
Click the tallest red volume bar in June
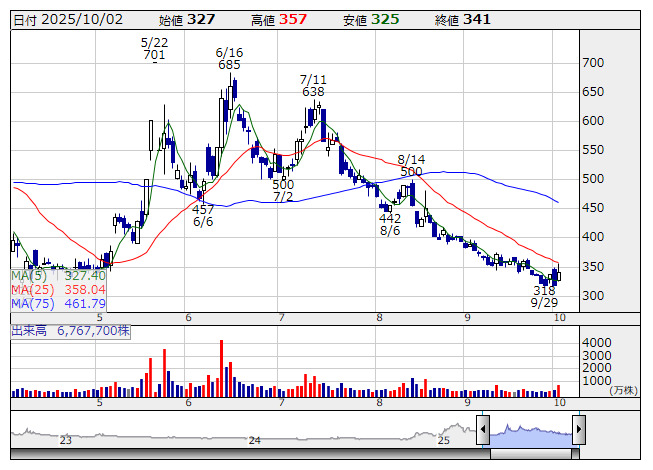(222, 368)
